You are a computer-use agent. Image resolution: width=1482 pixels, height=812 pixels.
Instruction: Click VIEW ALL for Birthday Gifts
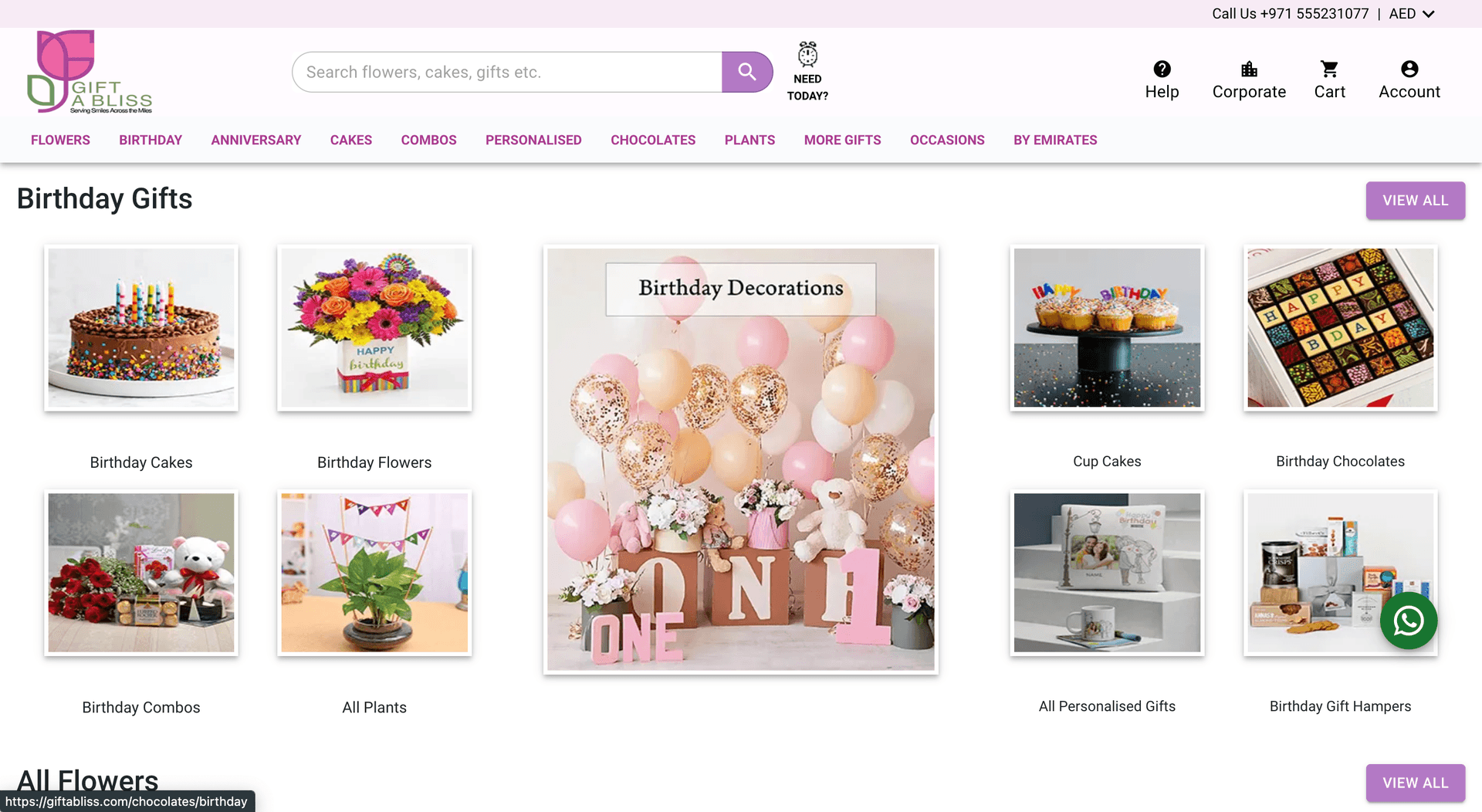[1415, 200]
